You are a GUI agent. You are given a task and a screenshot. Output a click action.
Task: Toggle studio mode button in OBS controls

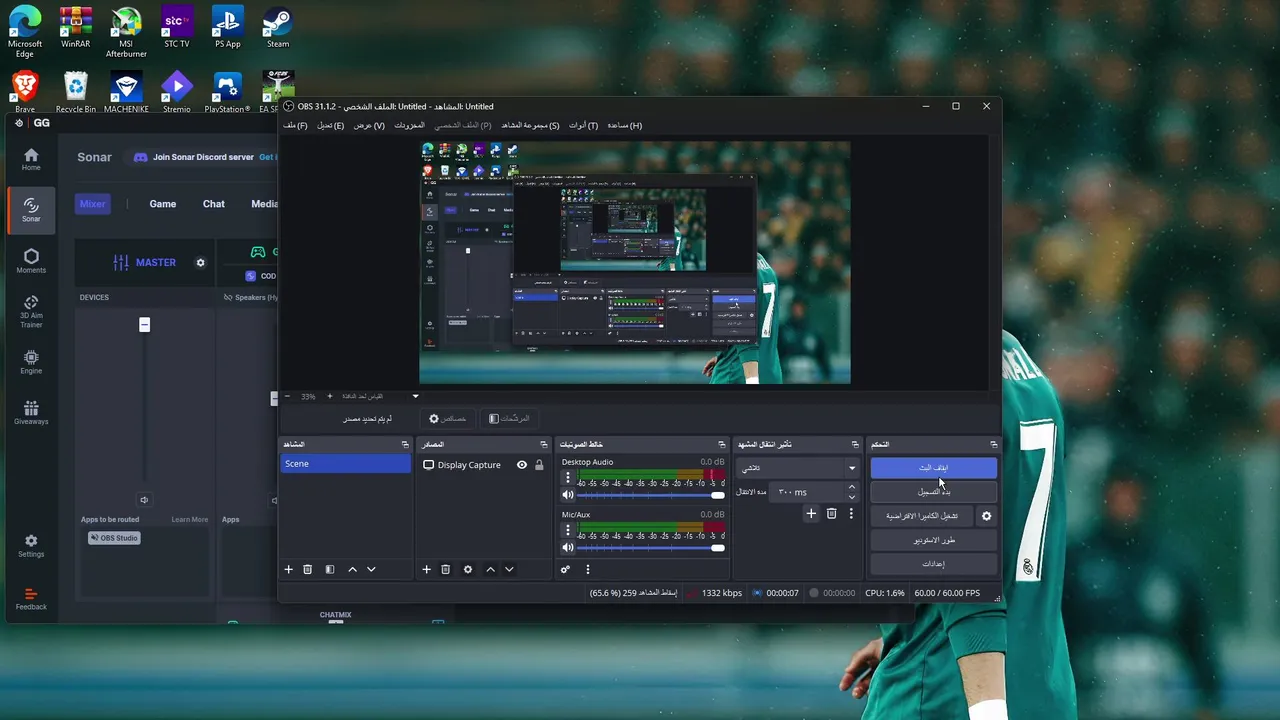coord(934,540)
